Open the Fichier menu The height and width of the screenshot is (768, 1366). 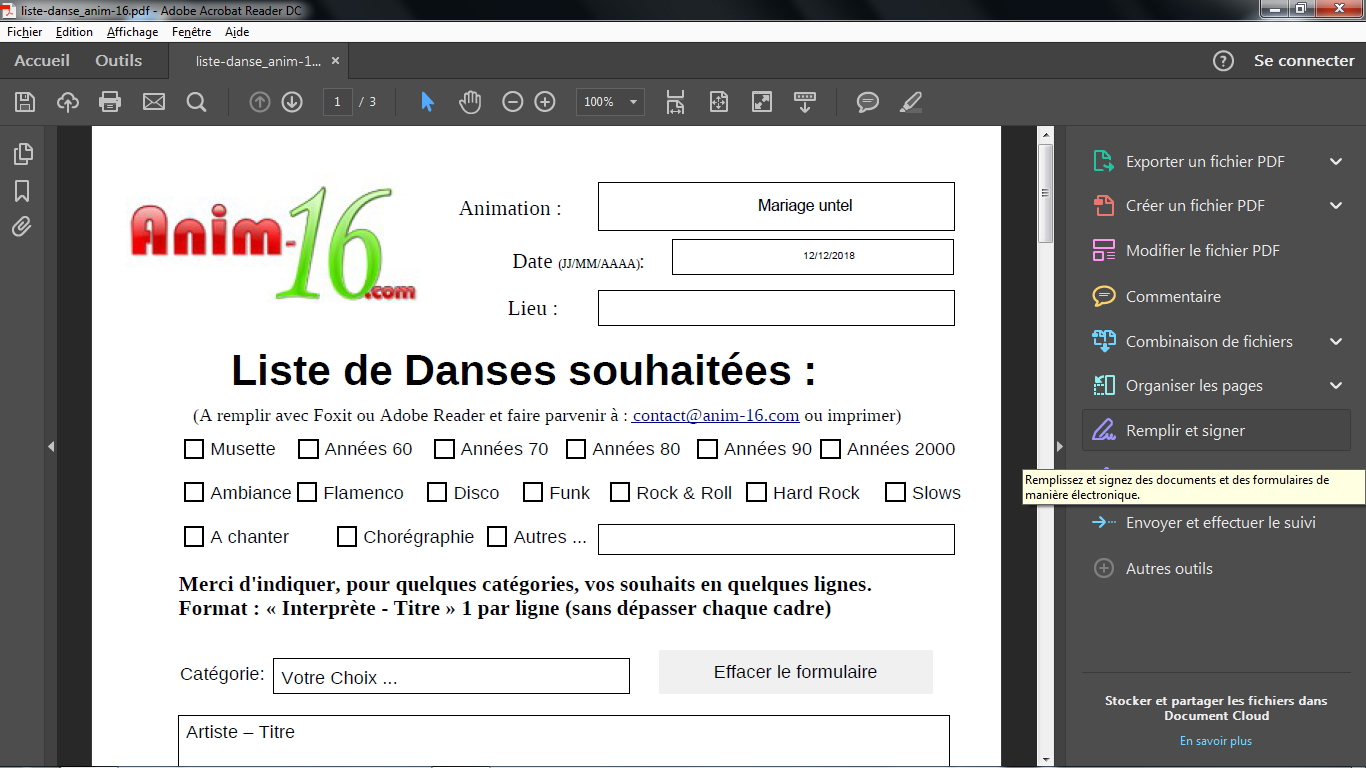24,32
